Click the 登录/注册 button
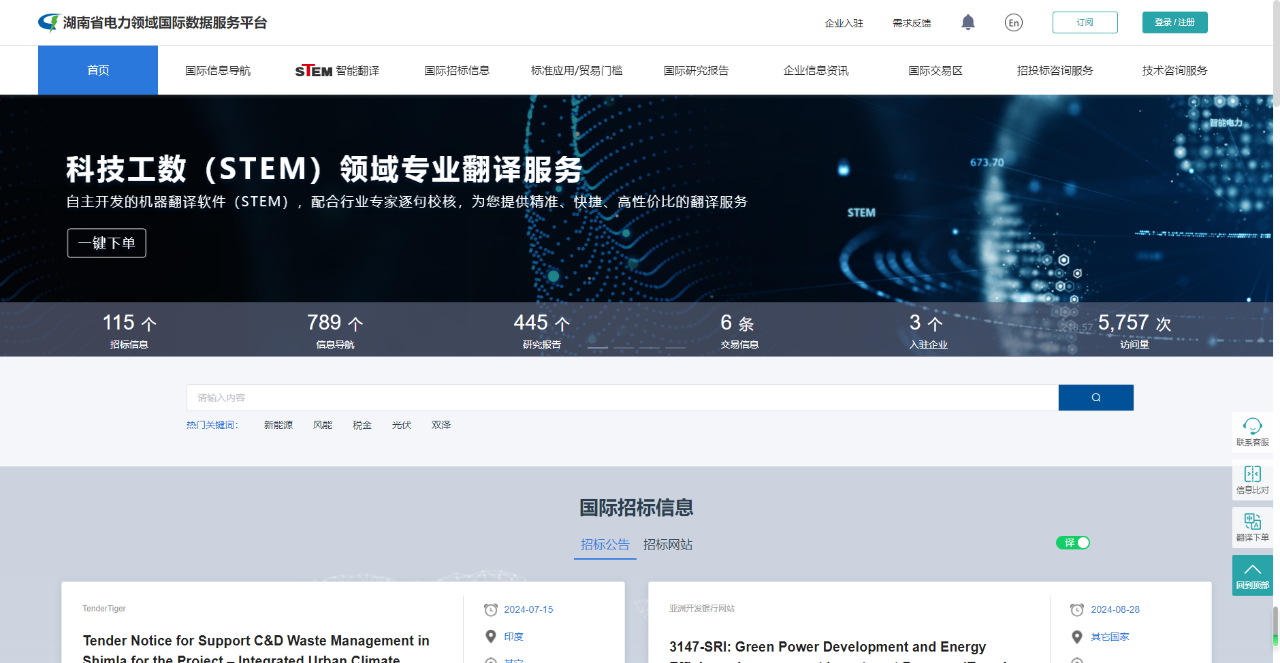Screen dimensions: 1280x663 click(1174, 21)
